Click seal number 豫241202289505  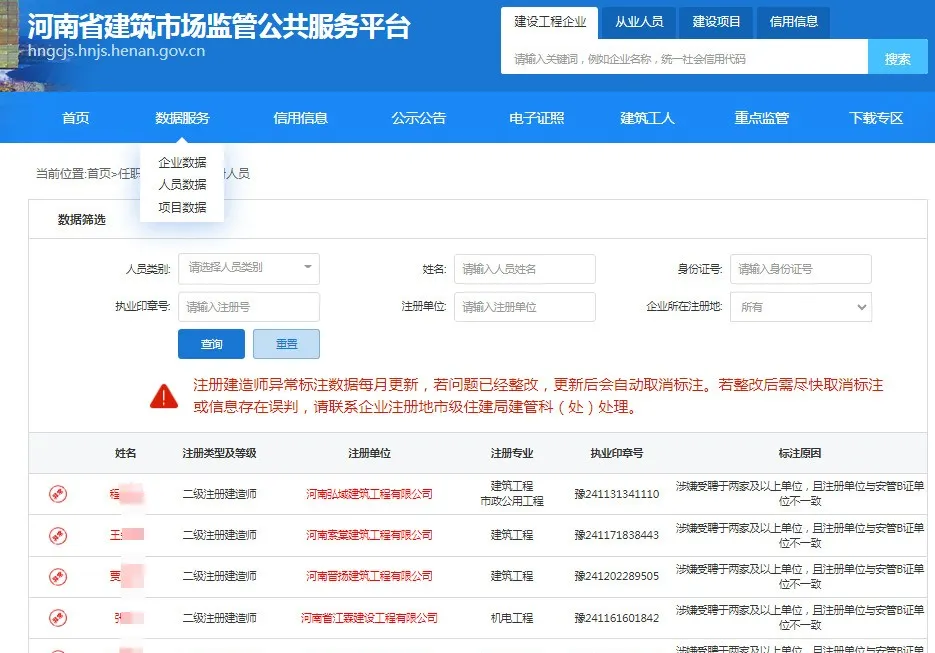click(x=617, y=576)
